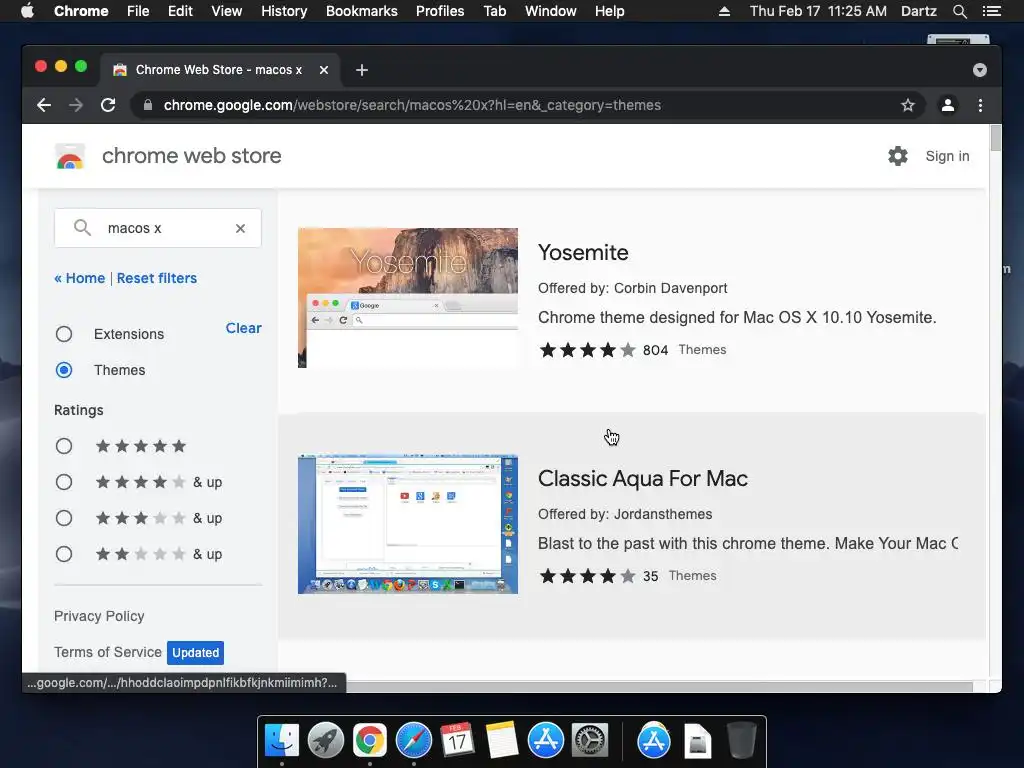Click the address bar URL
Viewport: 1024px width, 768px height.
pos(412,105)
